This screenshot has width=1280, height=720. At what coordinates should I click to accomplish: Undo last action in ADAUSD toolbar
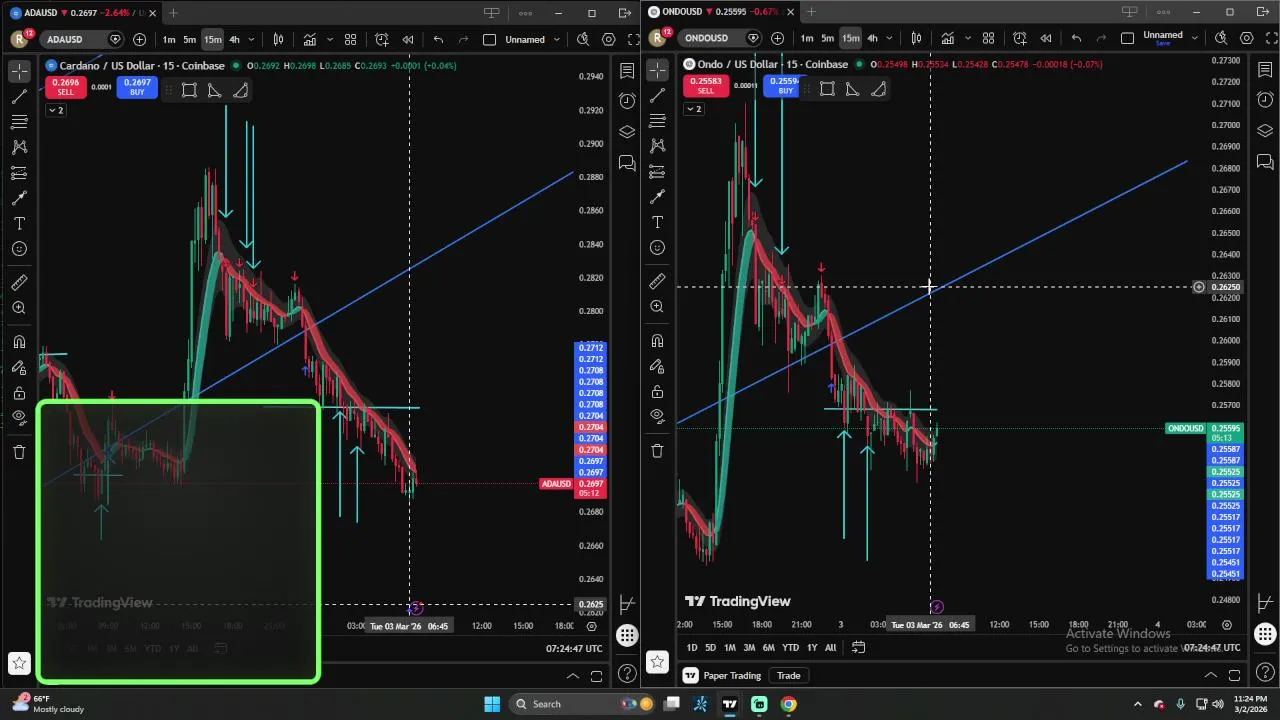(438, 39)
